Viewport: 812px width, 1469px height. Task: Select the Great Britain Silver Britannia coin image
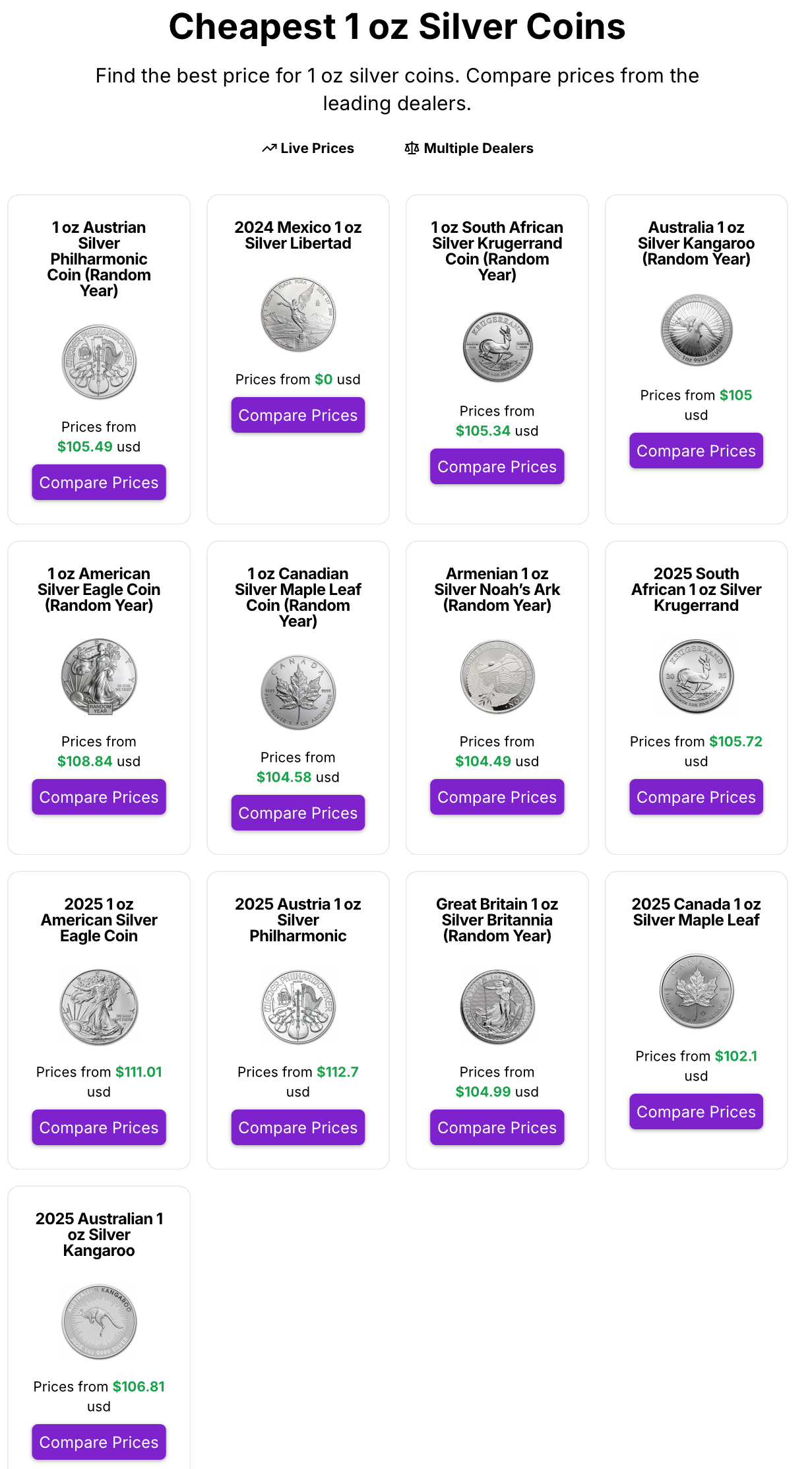[497, 1007]
